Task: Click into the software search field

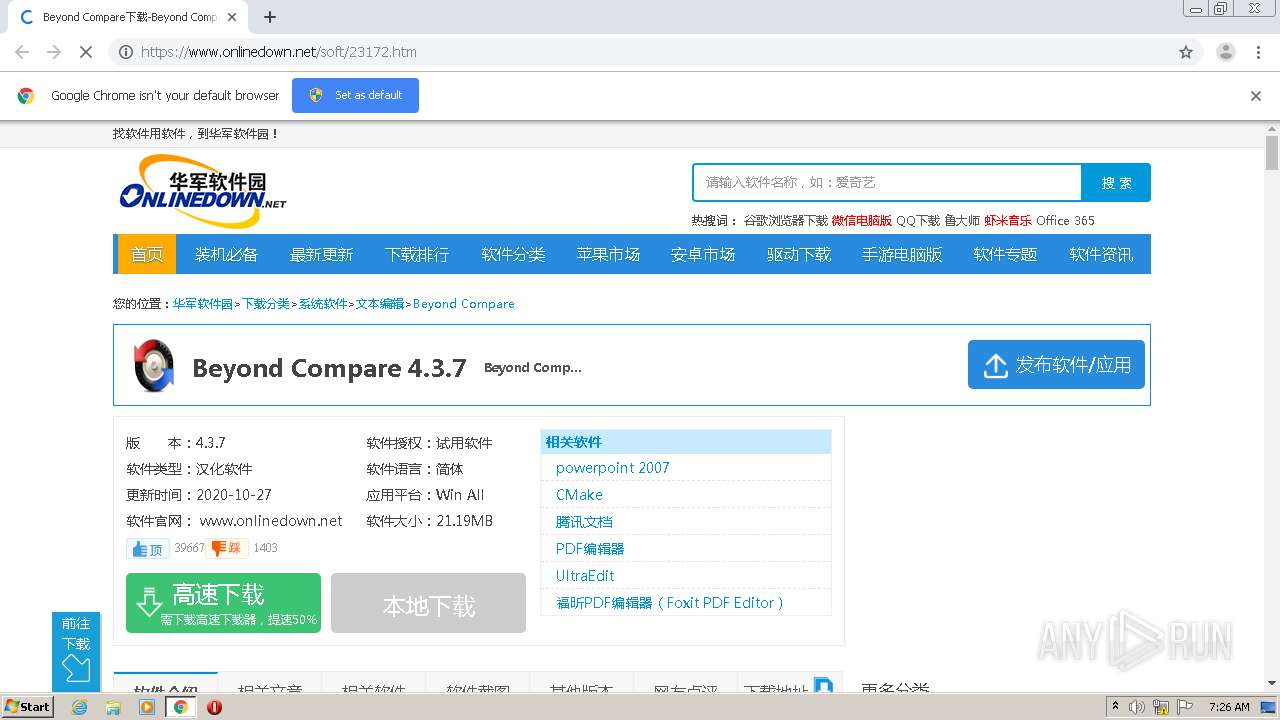Action: pos(887,182)
